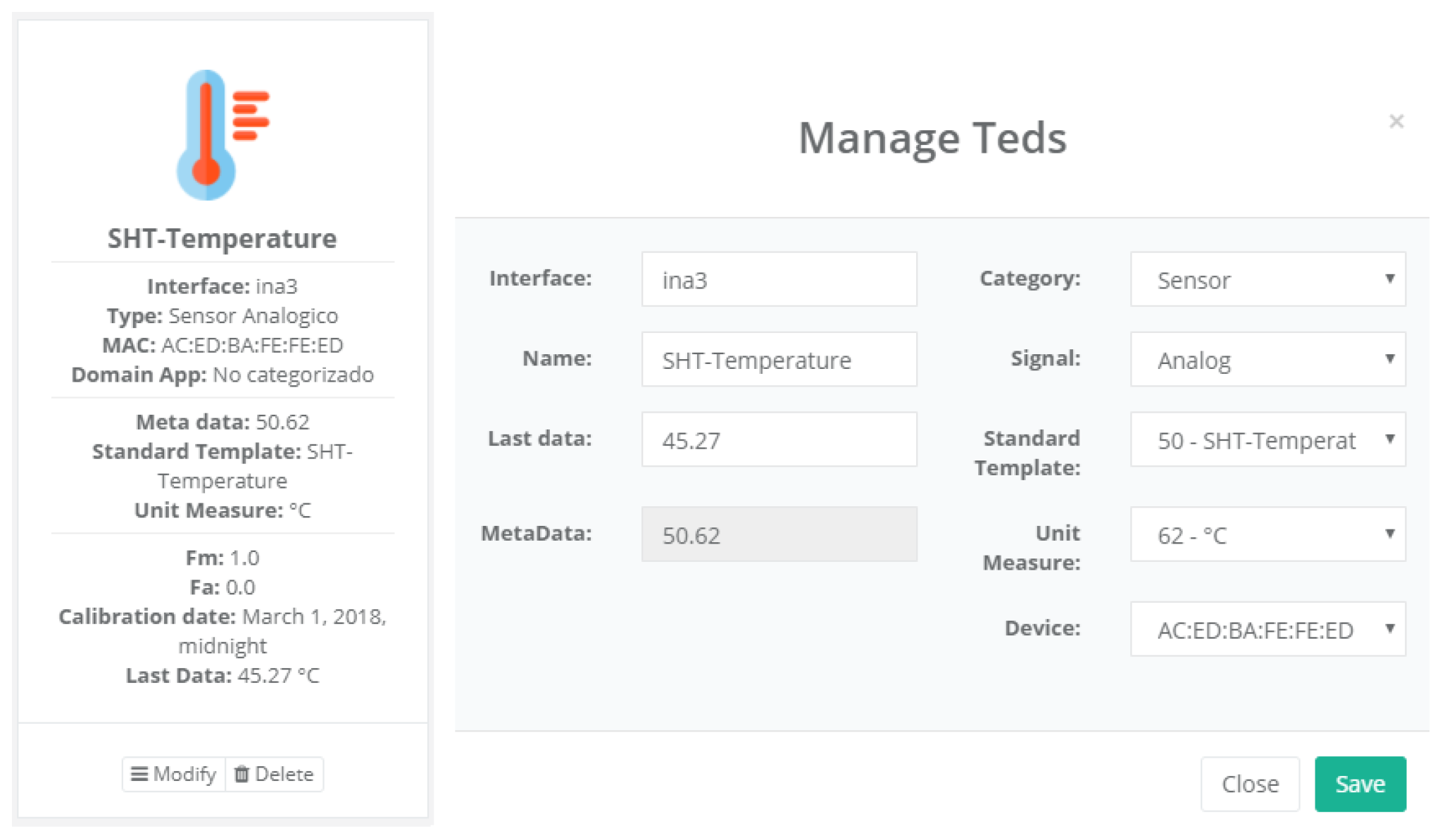
Task: Click the SHT-Temperature card title
Action: pos(222,239)
